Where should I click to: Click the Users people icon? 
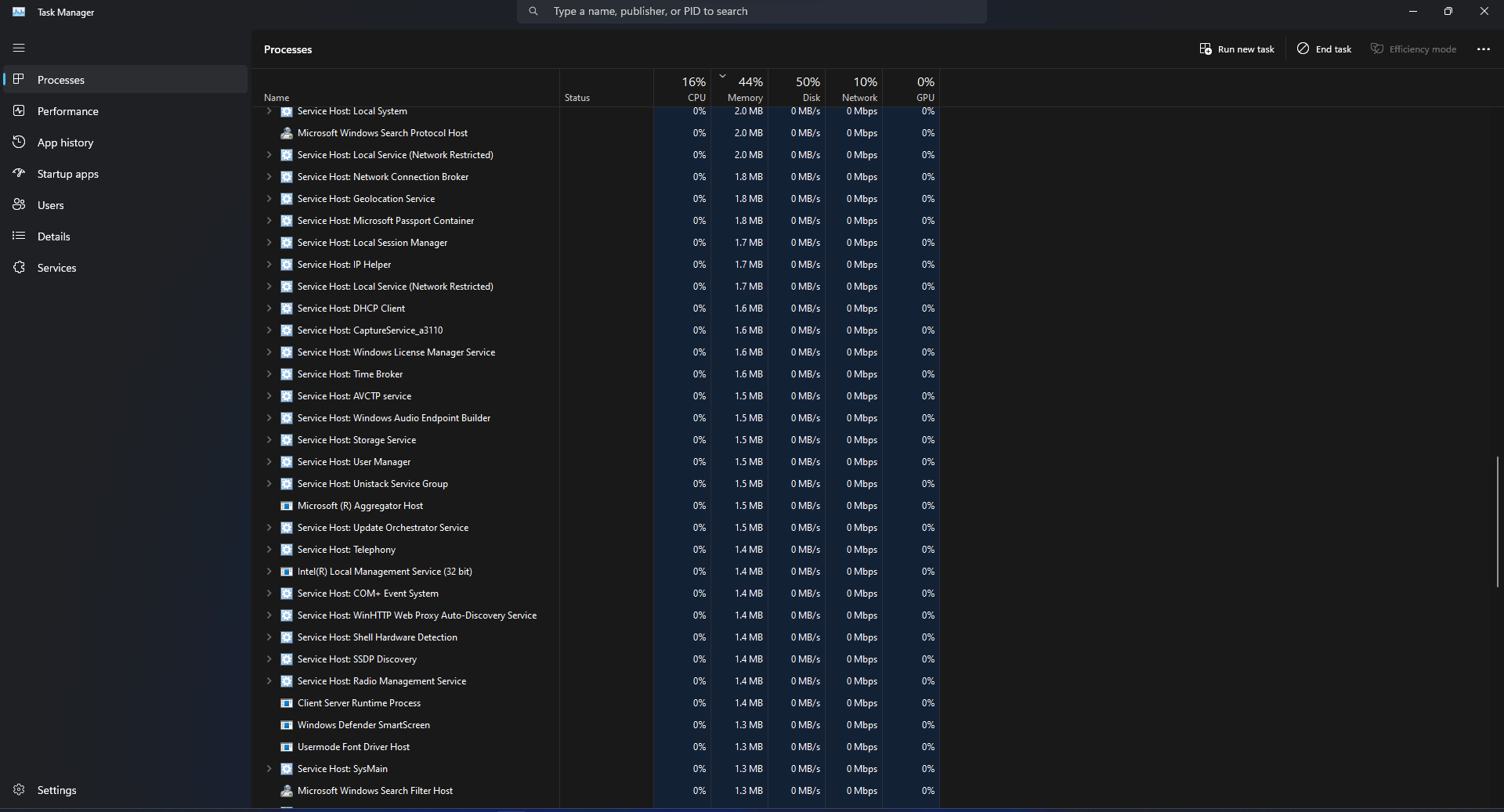[19, 205]
